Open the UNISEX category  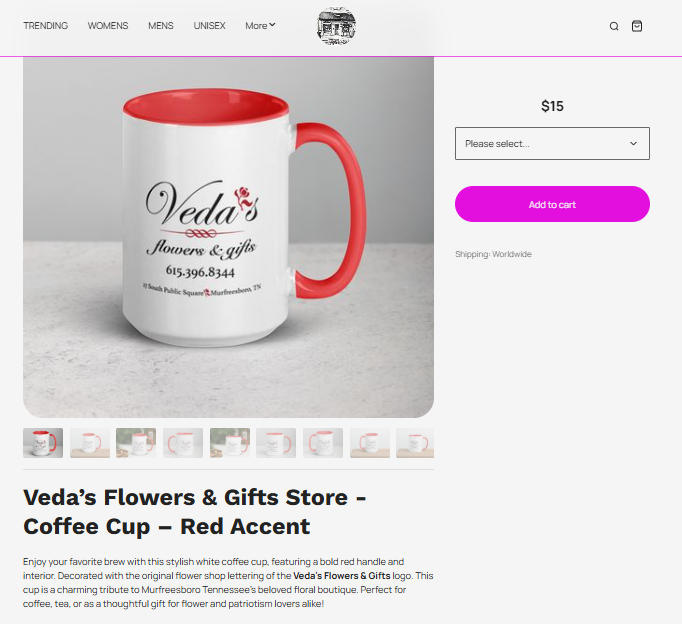click(x=209, y=26)
